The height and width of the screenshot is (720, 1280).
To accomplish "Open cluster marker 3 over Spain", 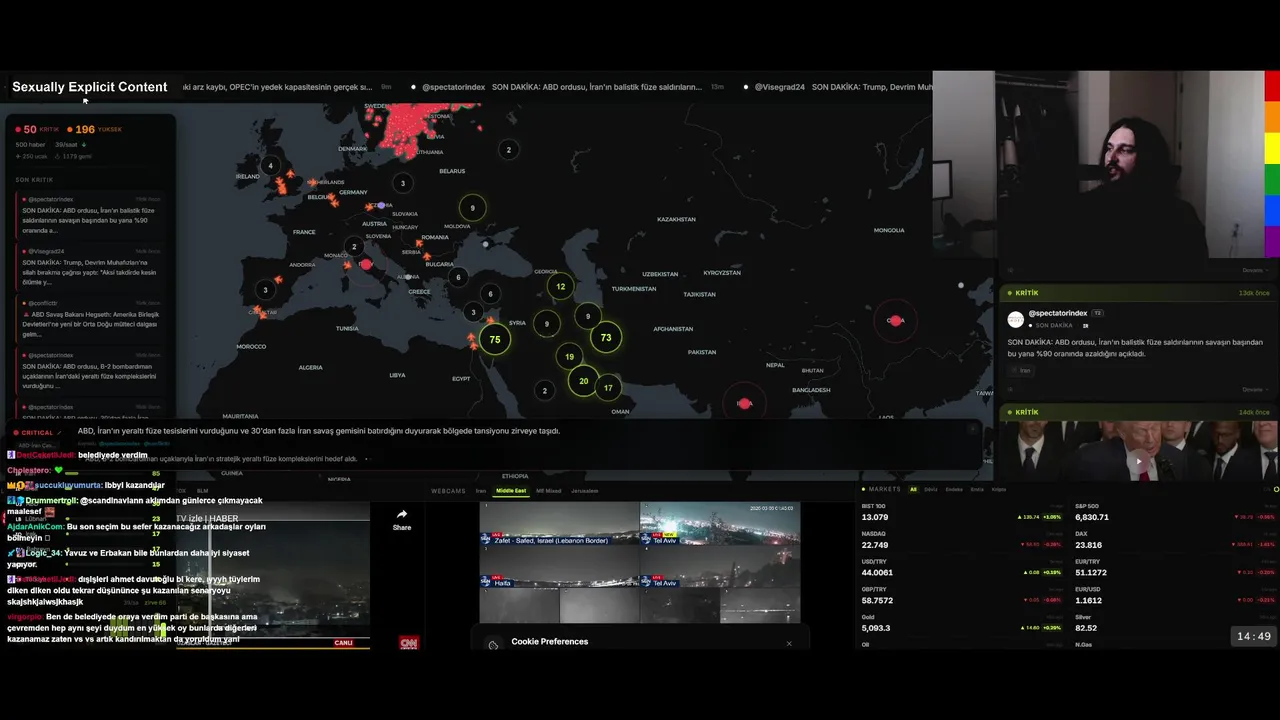I will [x=265, y=290].
